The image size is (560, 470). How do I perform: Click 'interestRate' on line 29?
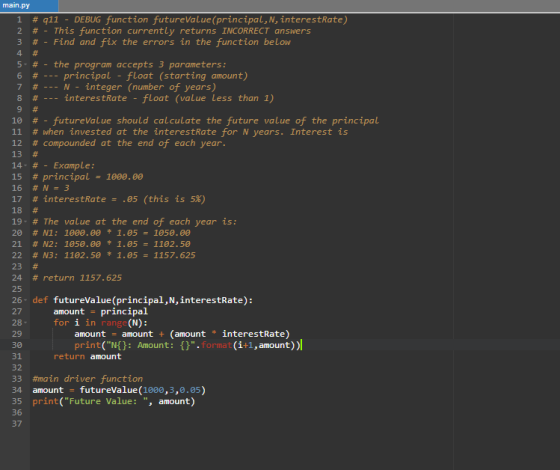(253, 334)
